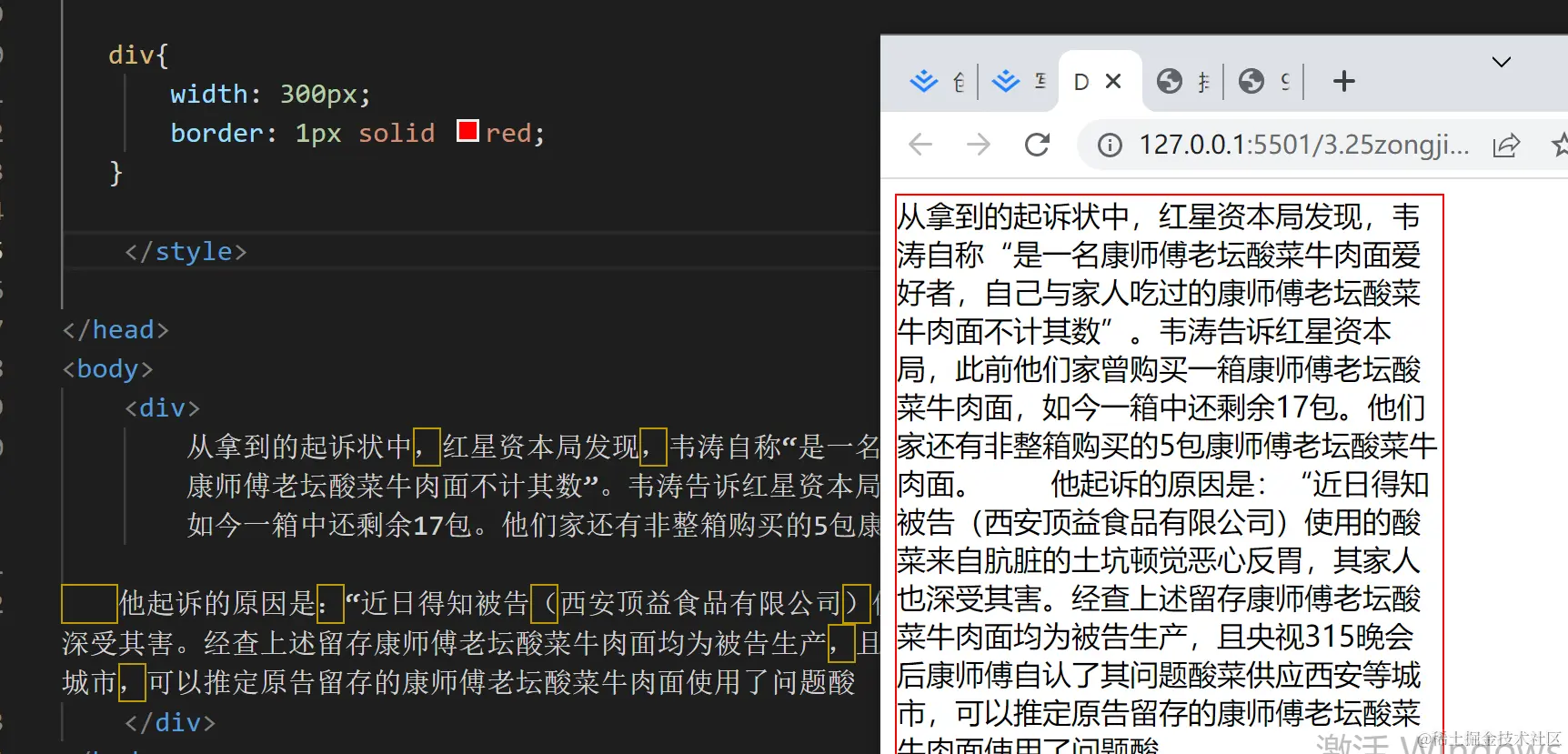Click the code line starting '从拿到的起诉状中'

[533, 447]
